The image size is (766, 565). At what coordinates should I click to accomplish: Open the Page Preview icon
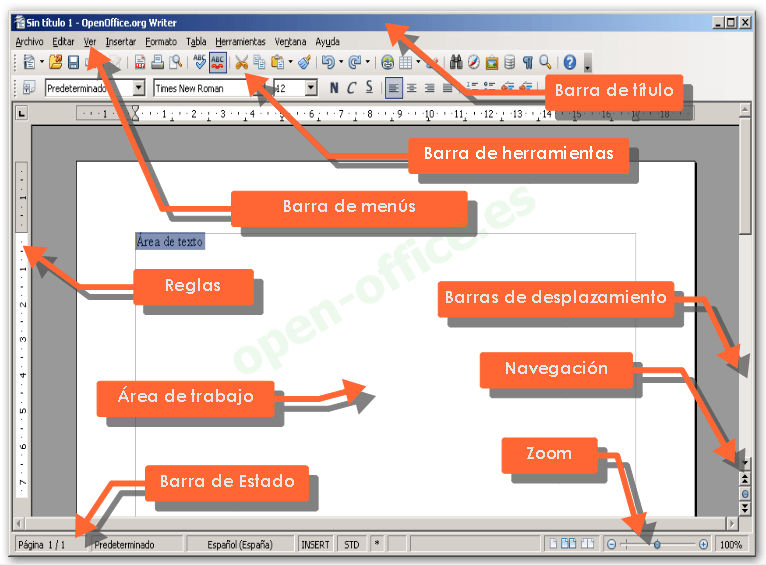point(175,62)
